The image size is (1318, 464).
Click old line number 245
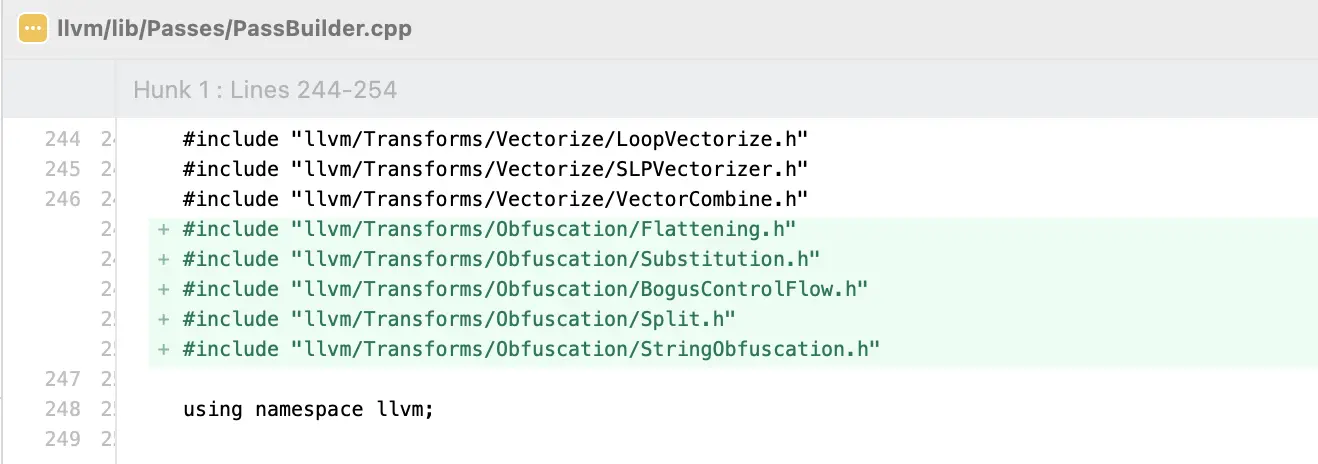(63, 169)
